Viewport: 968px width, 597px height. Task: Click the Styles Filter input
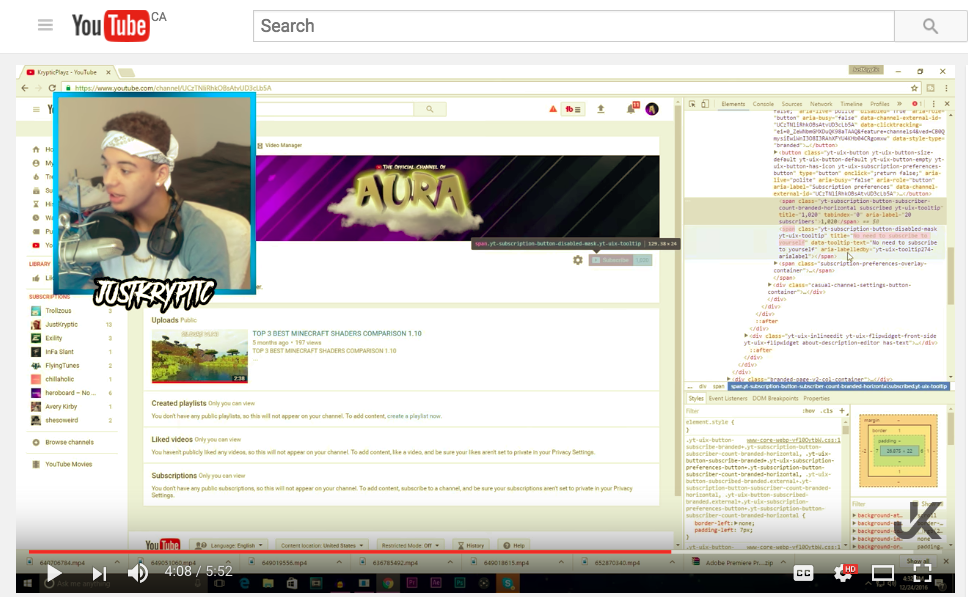[741, 411]
